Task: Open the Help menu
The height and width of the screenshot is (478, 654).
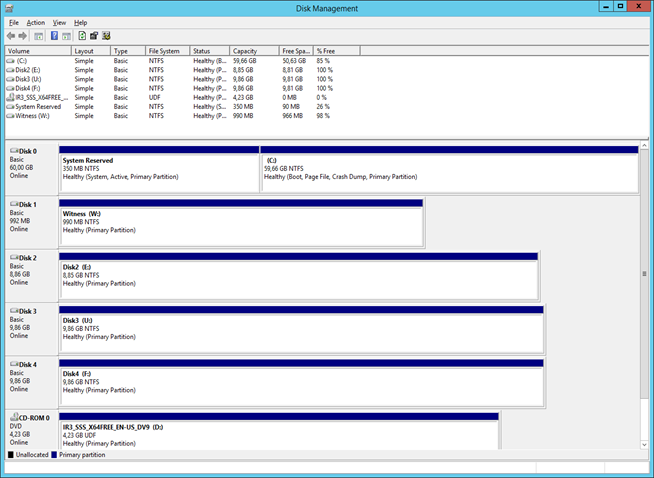Action: pyautogui.click(x=80, y=23)
